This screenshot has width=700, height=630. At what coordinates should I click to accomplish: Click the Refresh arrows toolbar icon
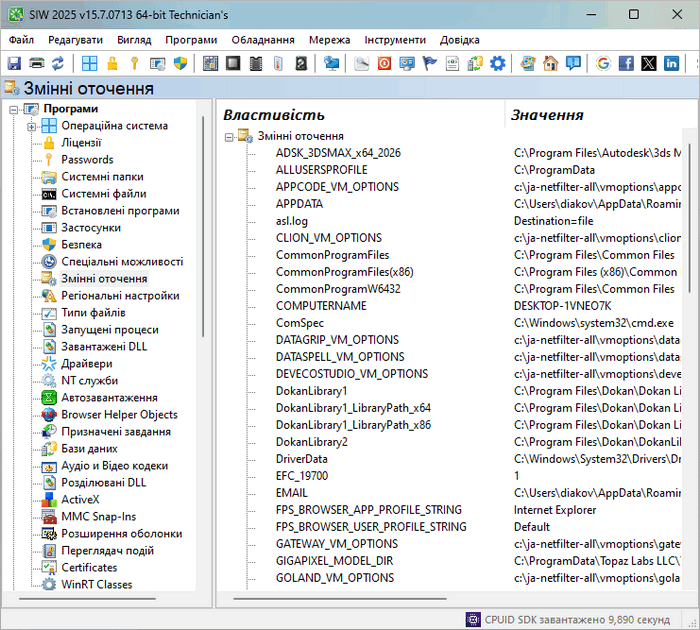(x=58, y=63)
